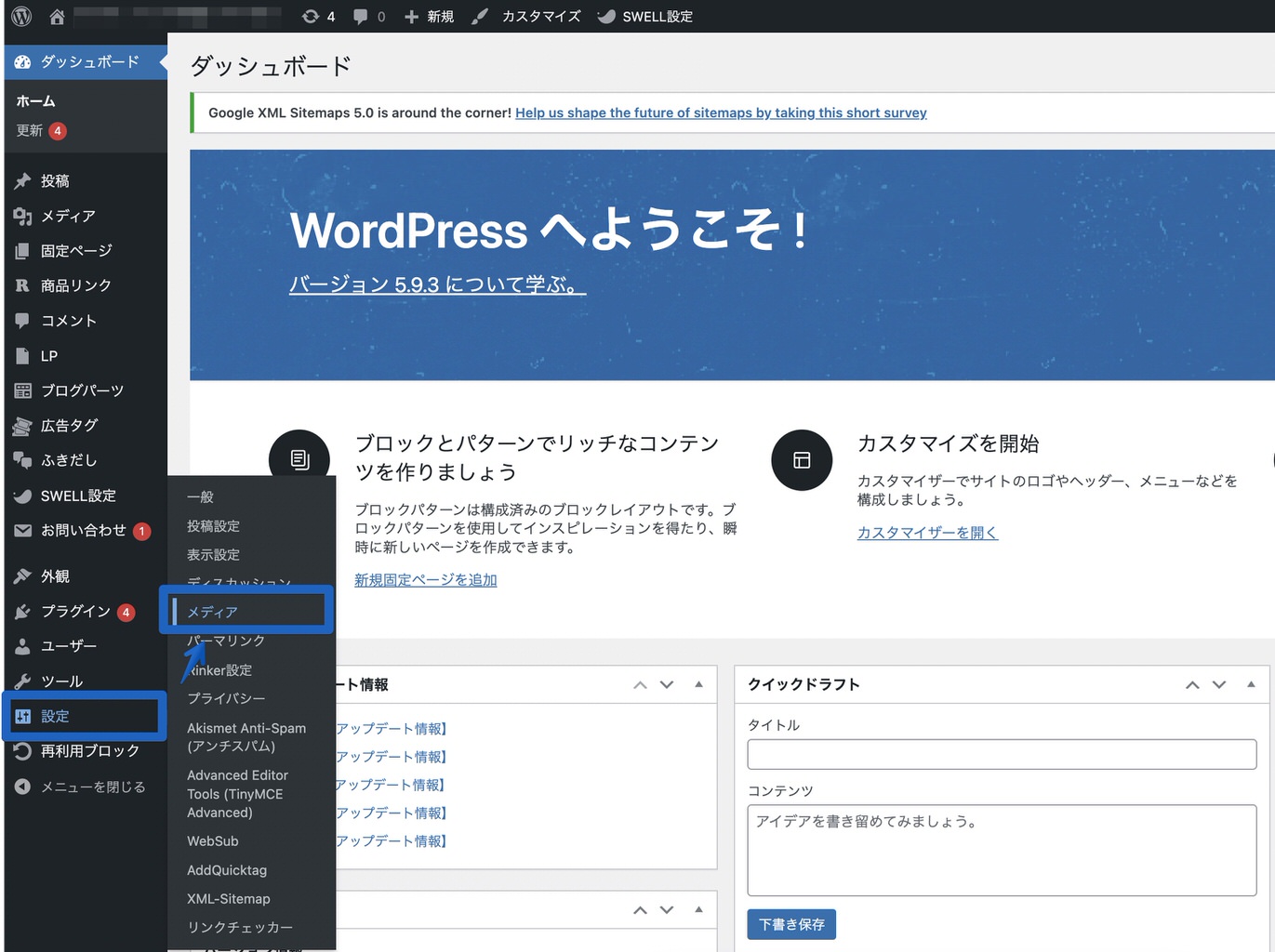This screenshot has height=952, width=1275.
Task: Click the ダッシュボード gauge icon in sidebar
Action: point(22,61)
